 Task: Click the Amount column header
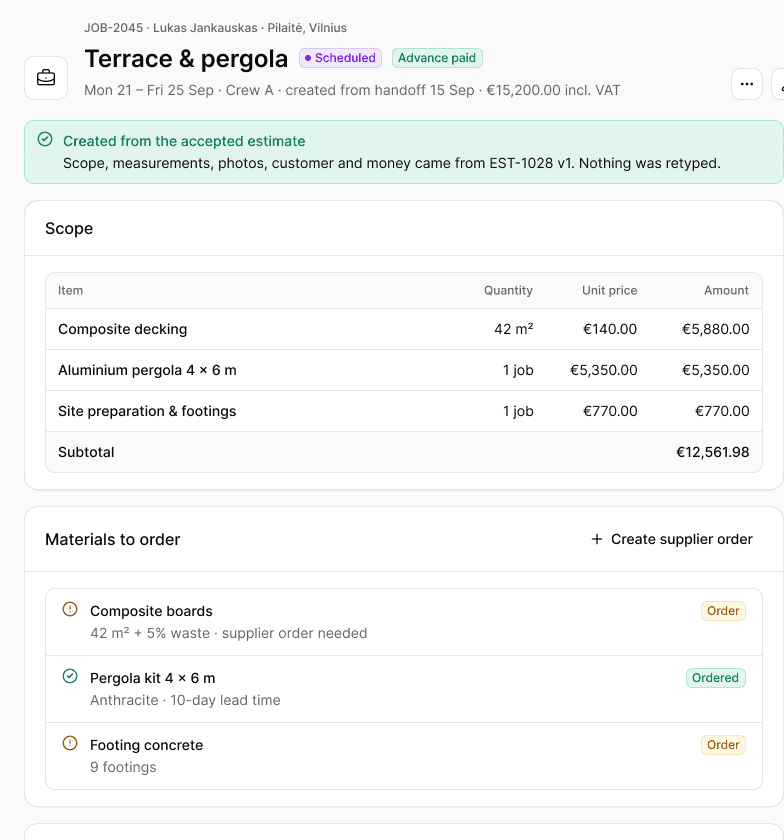tap(726, 290)
